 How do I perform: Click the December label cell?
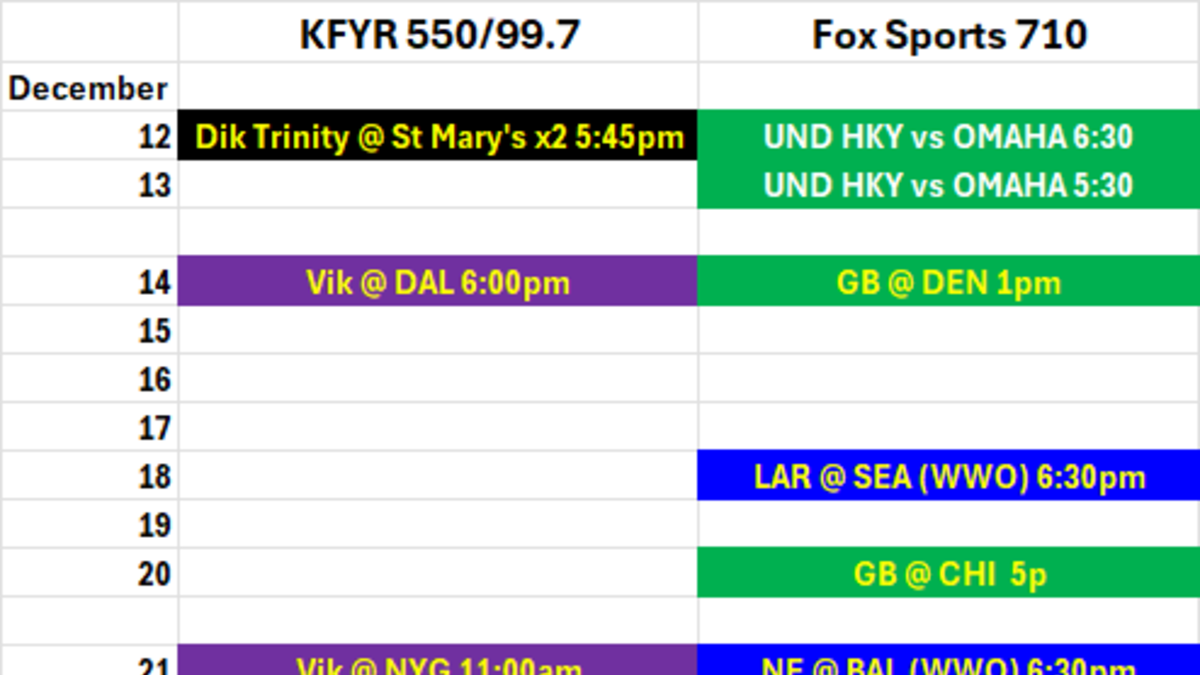pos(89,88)
